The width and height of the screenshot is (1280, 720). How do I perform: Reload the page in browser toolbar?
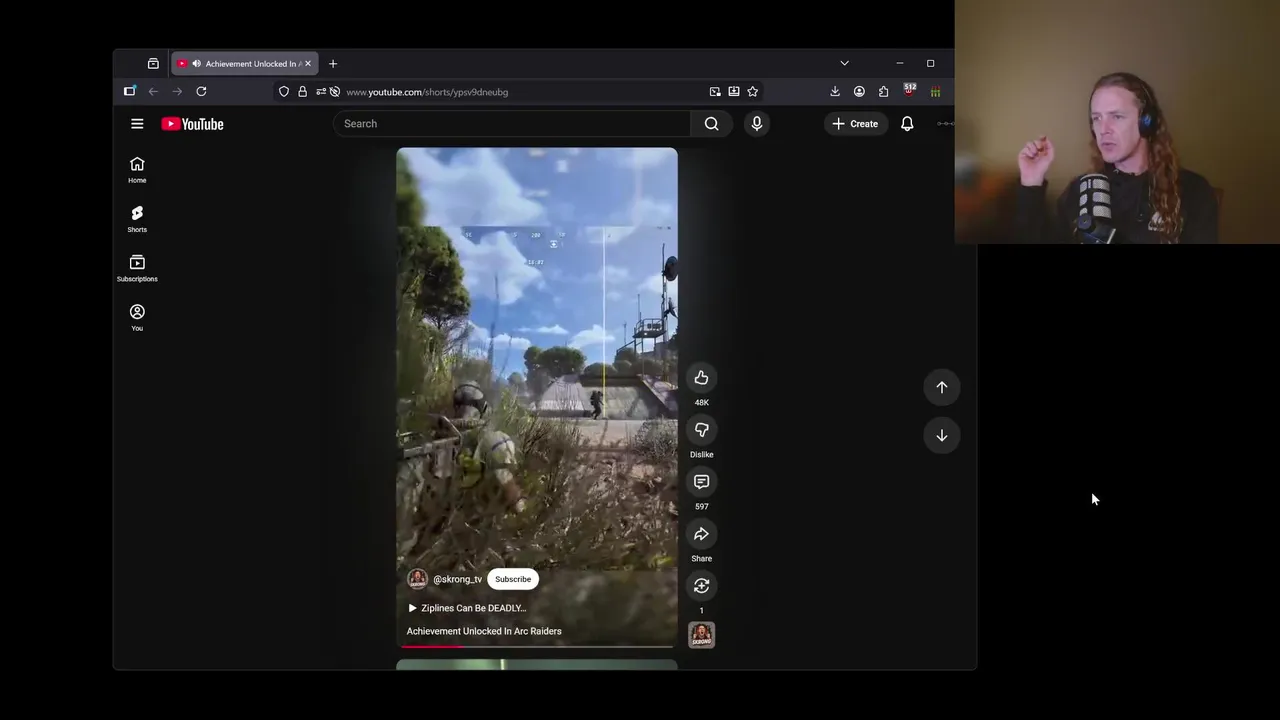(201, 92)
